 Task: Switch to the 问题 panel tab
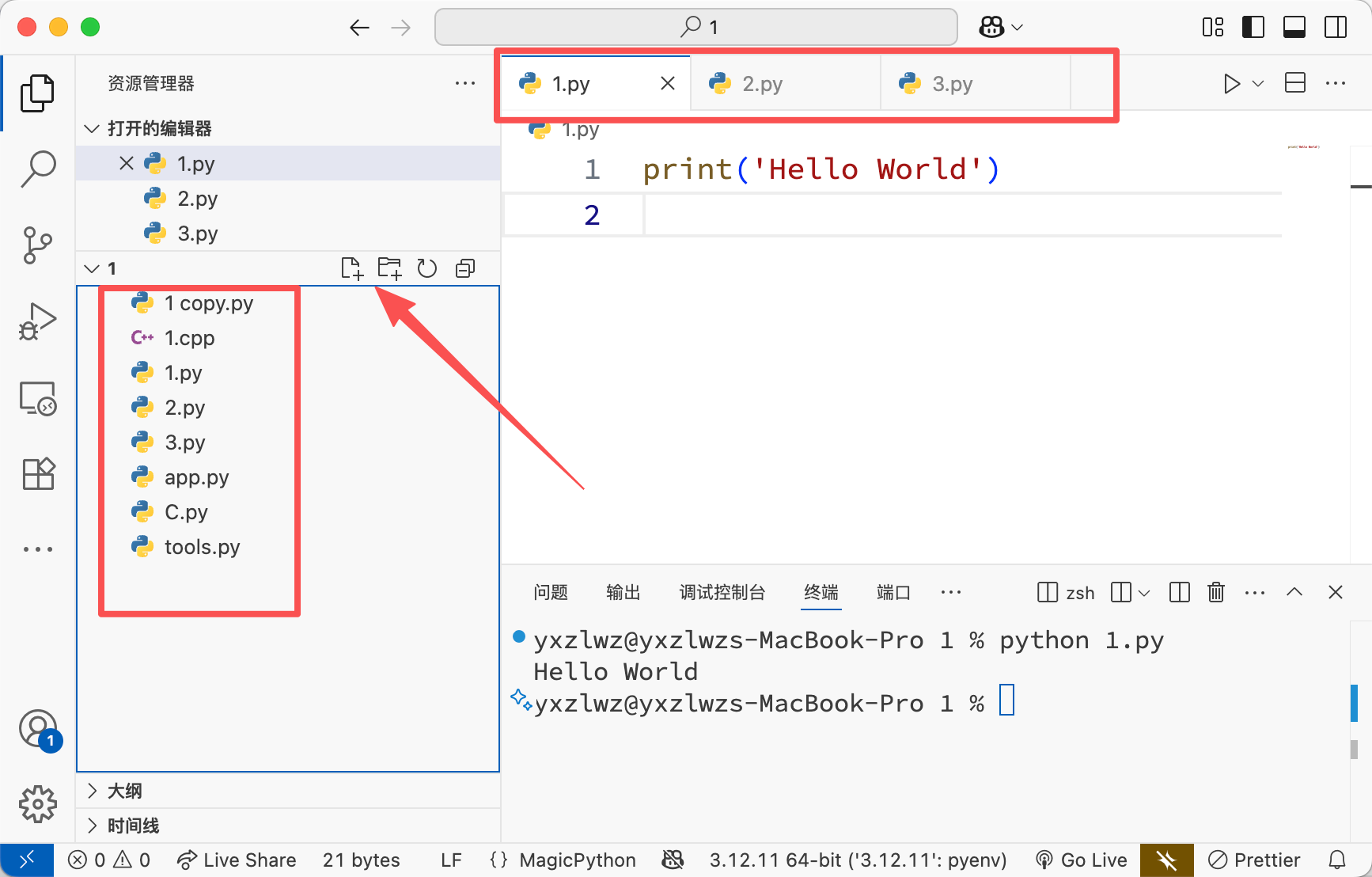[x=551, y=592]
